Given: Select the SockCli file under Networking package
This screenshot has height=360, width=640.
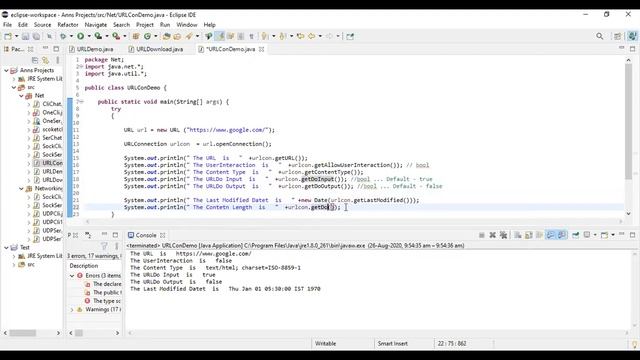Looking at the screenshot, I should click(48, 197).
